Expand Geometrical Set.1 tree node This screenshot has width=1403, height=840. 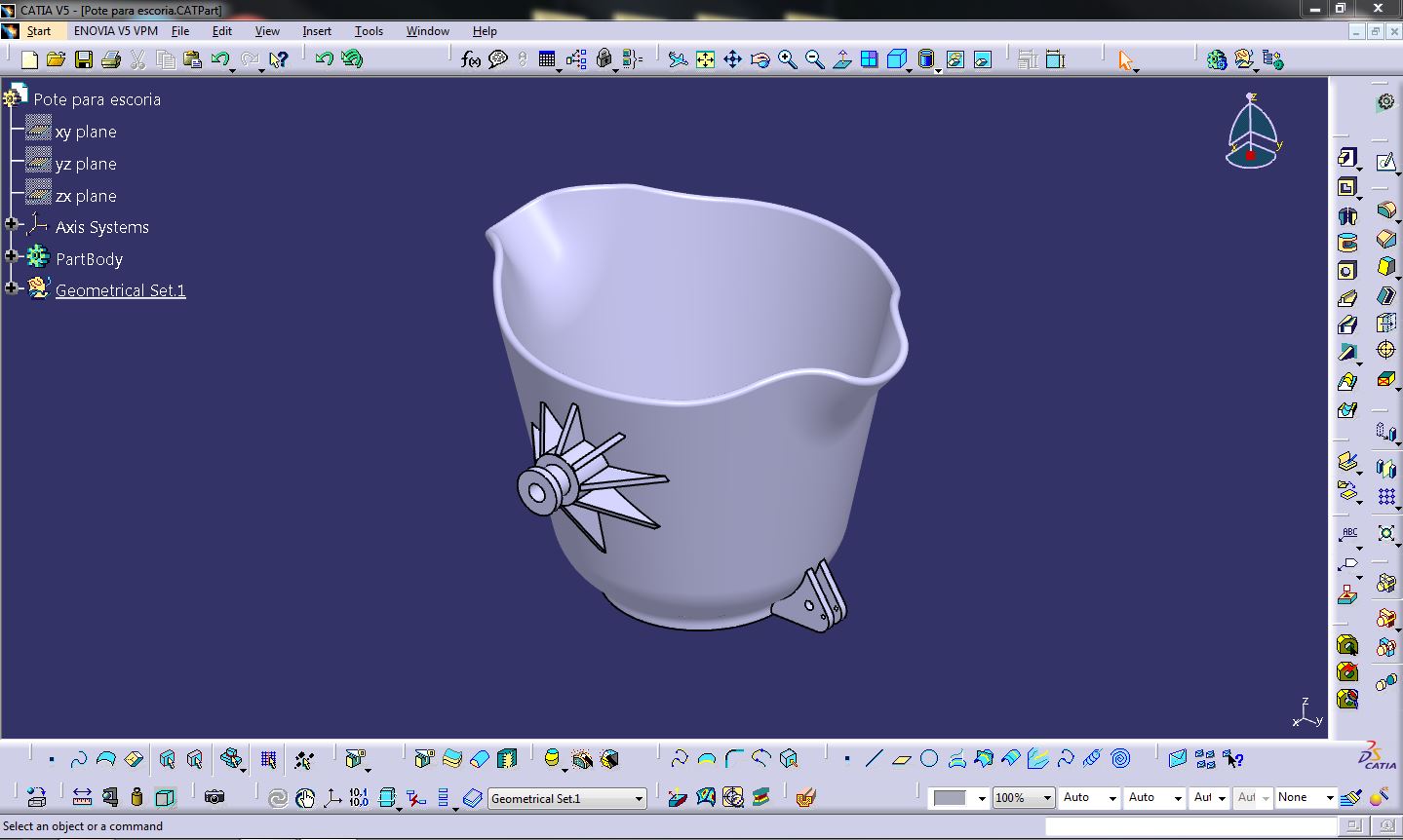click(12, 287)
